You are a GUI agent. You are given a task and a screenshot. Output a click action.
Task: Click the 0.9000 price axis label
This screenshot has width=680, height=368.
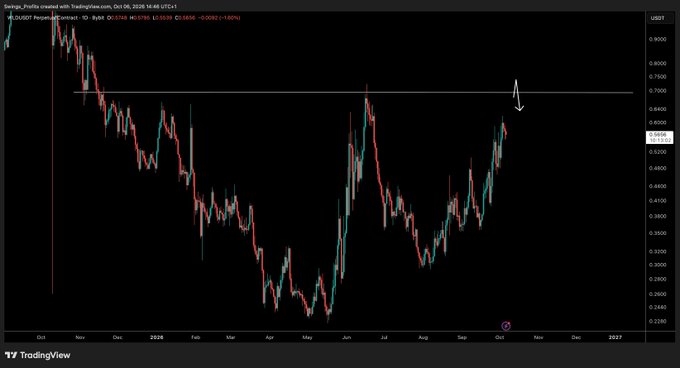pyautogui.click(x=657, y=39)
